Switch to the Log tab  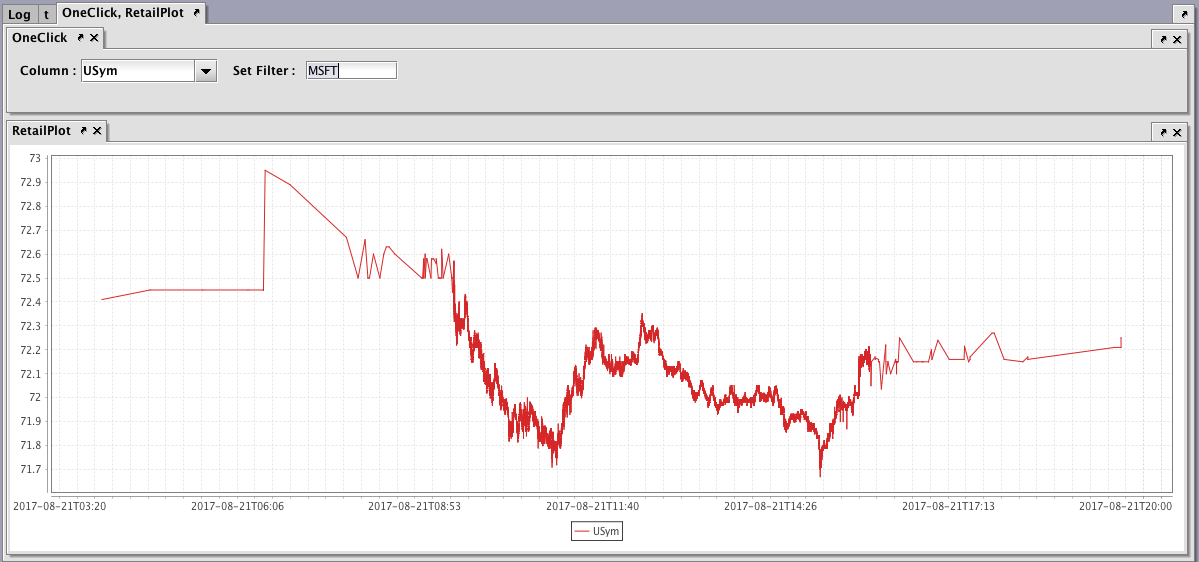(19, 14)
